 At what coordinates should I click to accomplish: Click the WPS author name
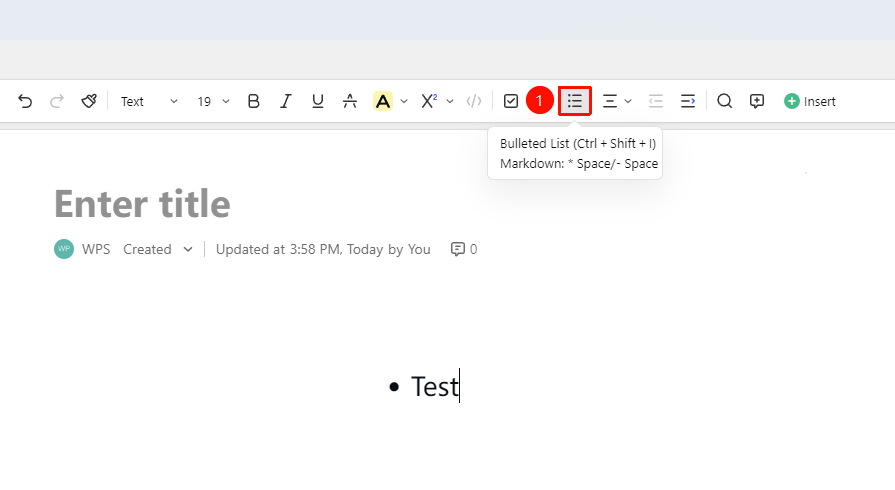click(96, 249)
